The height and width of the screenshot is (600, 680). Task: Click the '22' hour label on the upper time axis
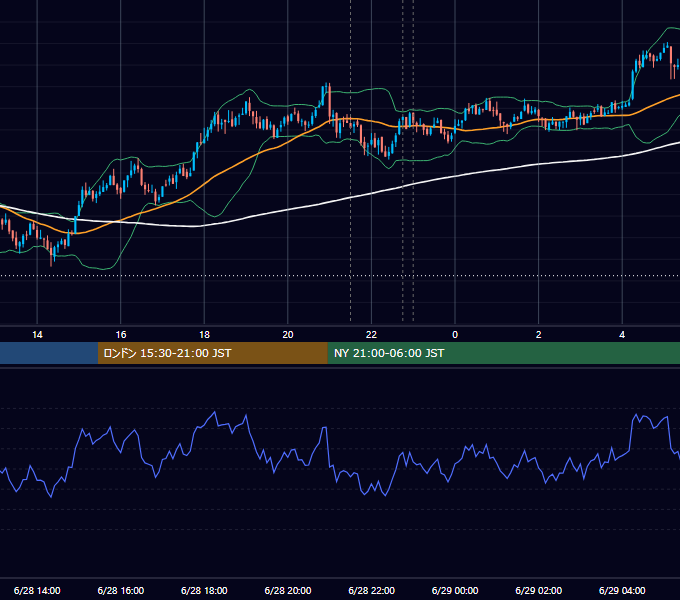[x=371, y=335]
